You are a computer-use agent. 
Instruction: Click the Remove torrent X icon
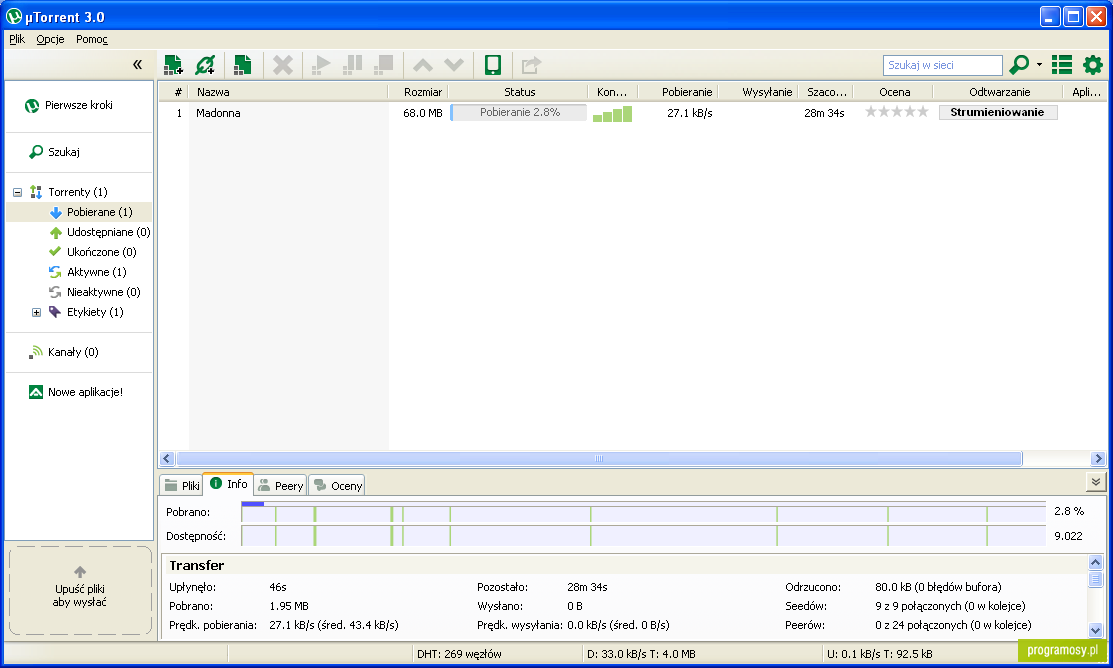[x=283, y=65]
